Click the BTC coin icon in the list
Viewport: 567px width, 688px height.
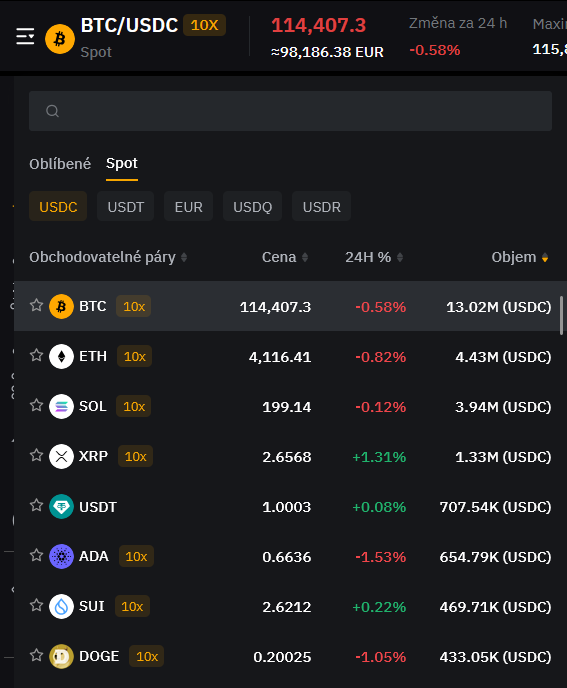coord(61,306)
